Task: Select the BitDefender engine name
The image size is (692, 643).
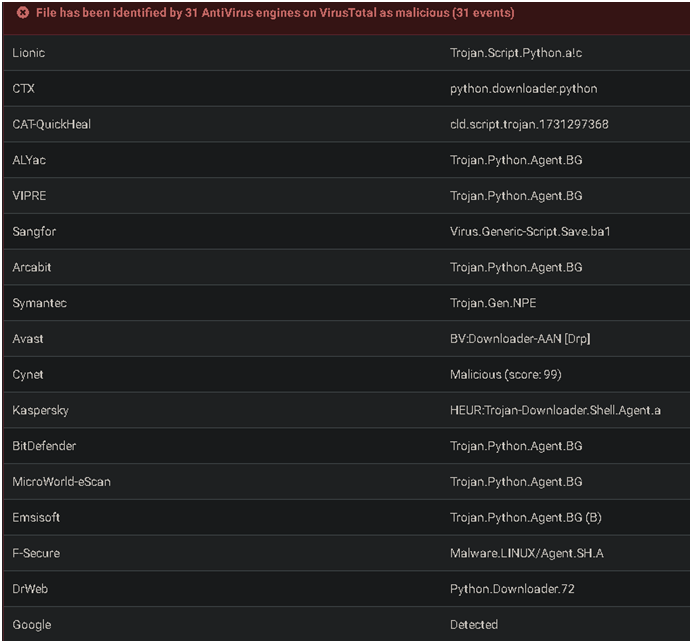Action: coord(44,446)
